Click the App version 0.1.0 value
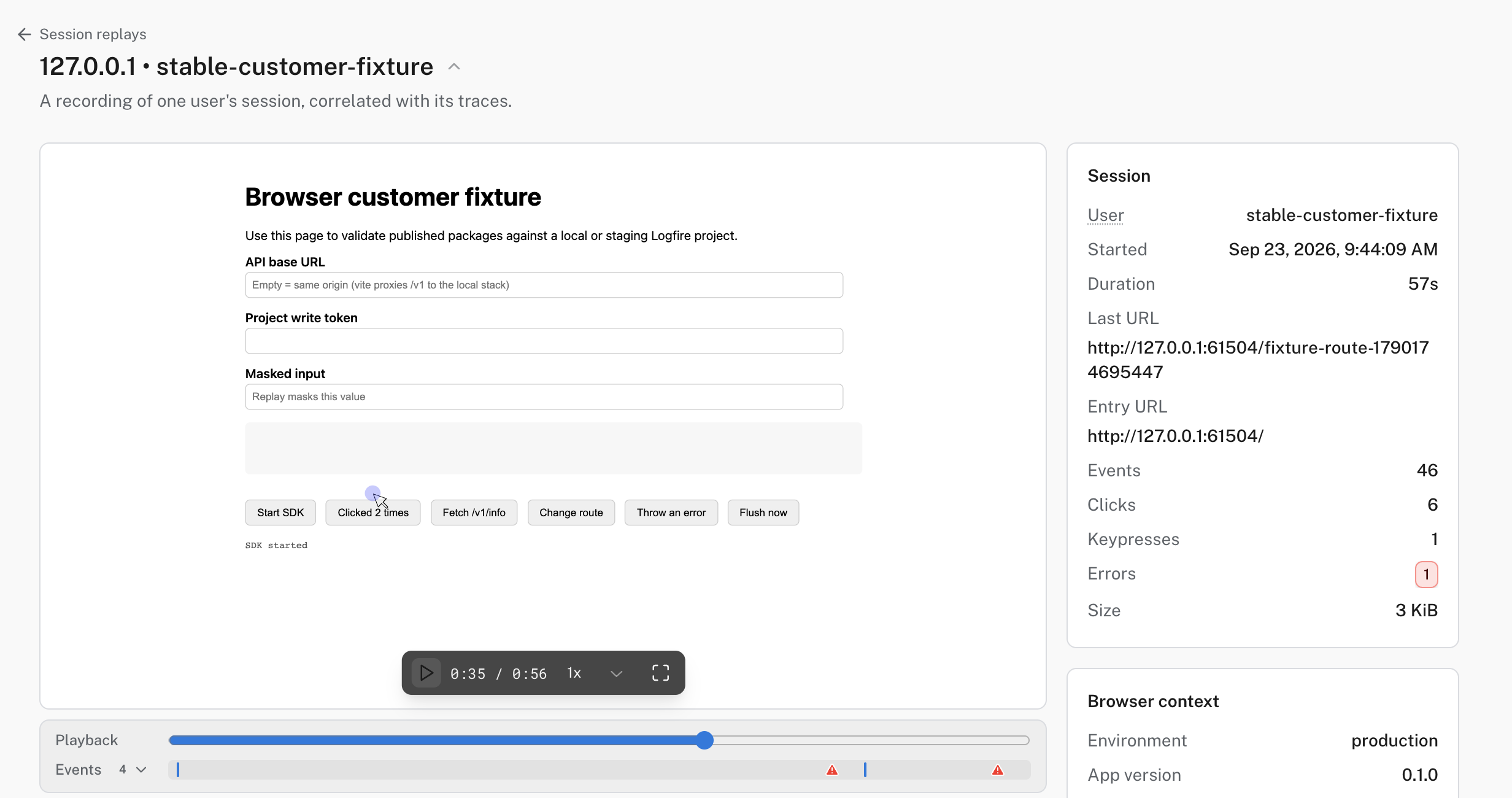This screenshot has height=798, width=1512. click(x=1420, y=775)
